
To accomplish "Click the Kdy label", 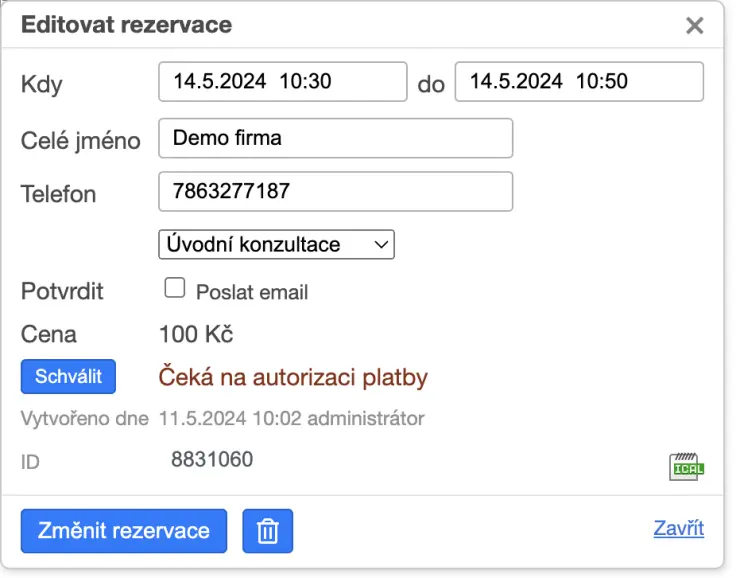I will [42, 85].
